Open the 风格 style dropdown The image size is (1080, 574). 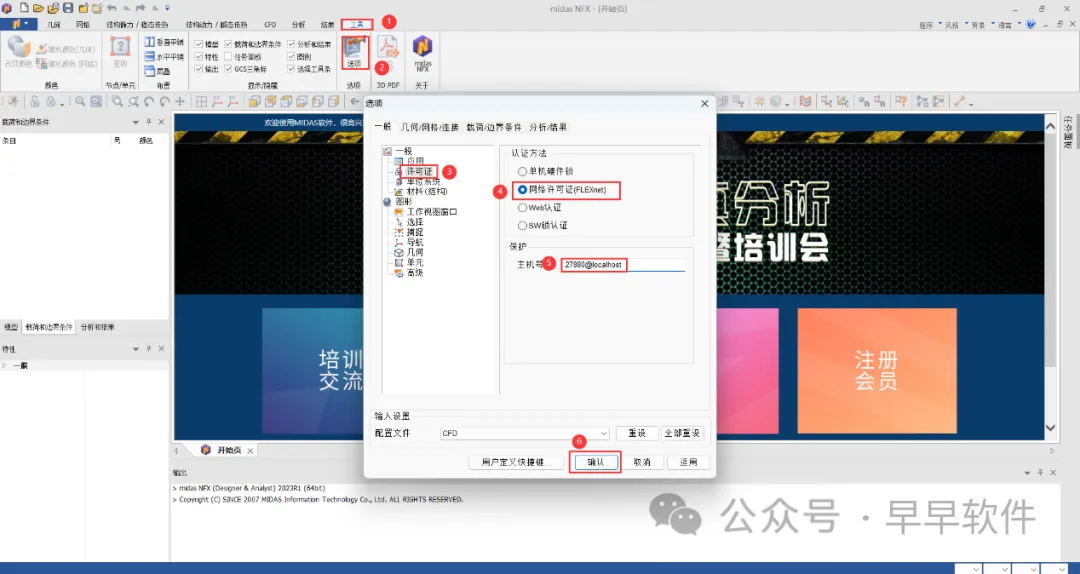955,25
